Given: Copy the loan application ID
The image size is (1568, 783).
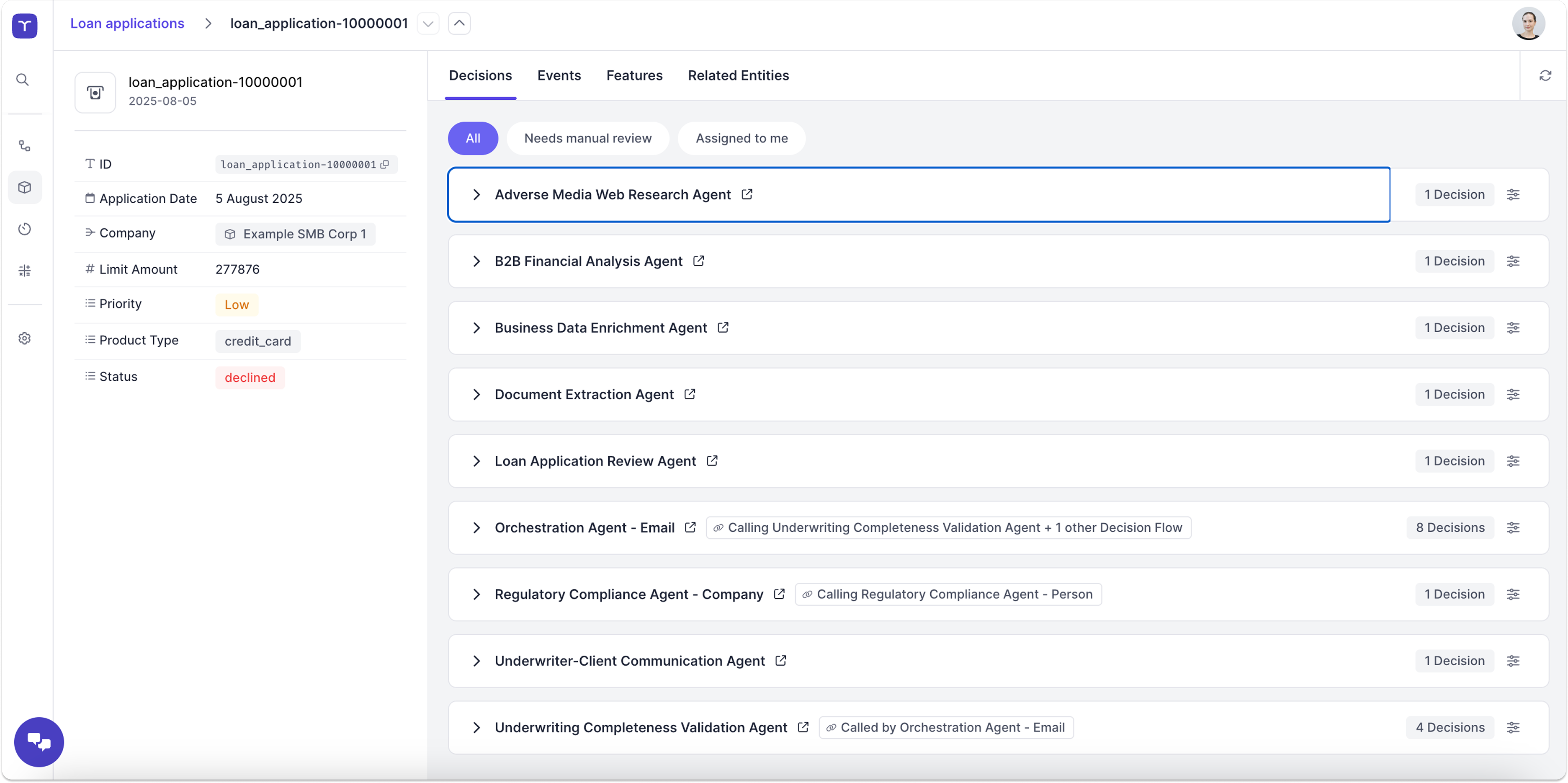Looking at the screenshot, I should (x=385, y=164).
